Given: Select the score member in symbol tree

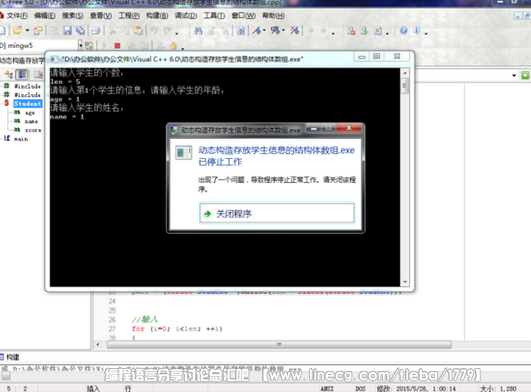Looking at the screenshot, I should click(33, 130).
